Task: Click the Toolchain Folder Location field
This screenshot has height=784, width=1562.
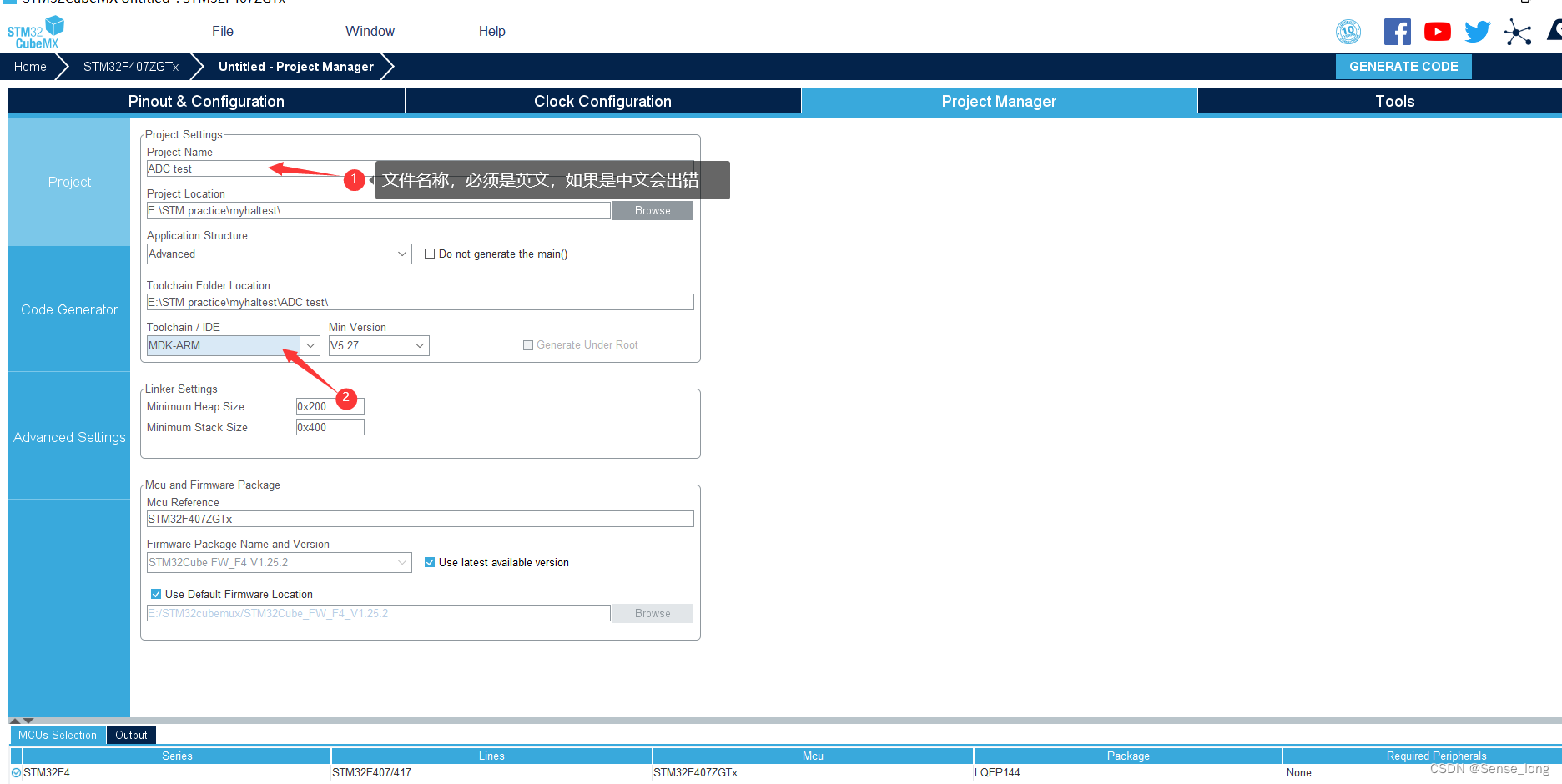Action: coord(420,302)
